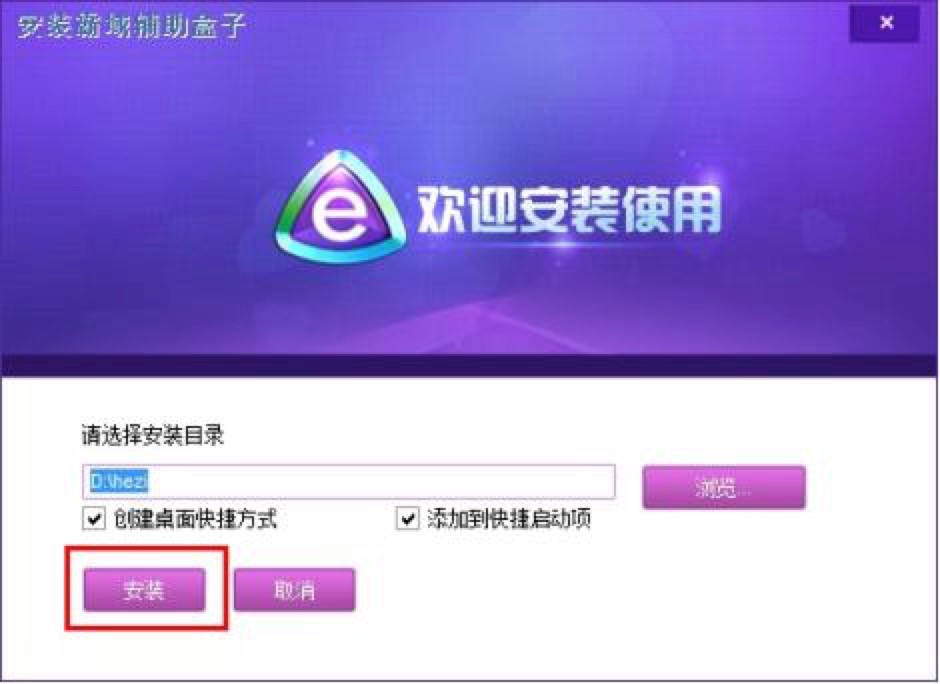Start installation with the 安装 button
The height and width of the screenshot is (684, 940).
144,590
